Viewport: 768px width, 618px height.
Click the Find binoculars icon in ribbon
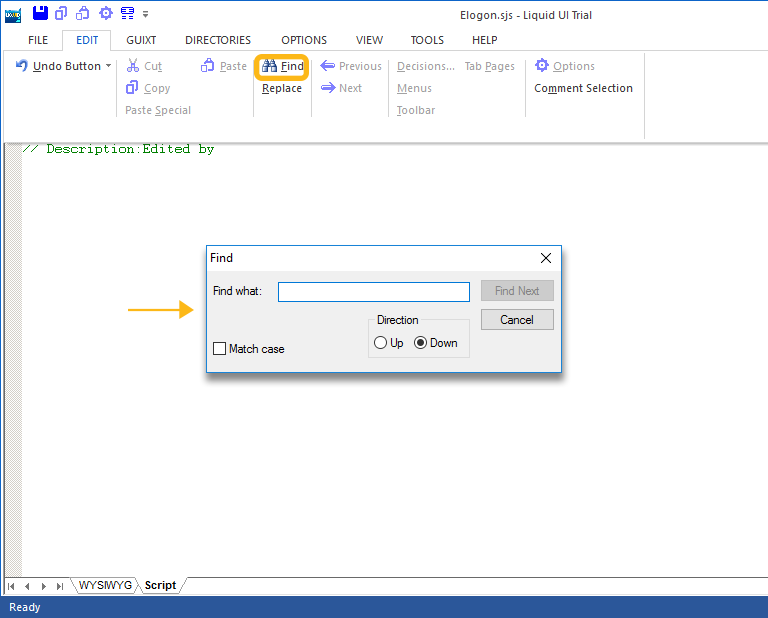[269, 66]
